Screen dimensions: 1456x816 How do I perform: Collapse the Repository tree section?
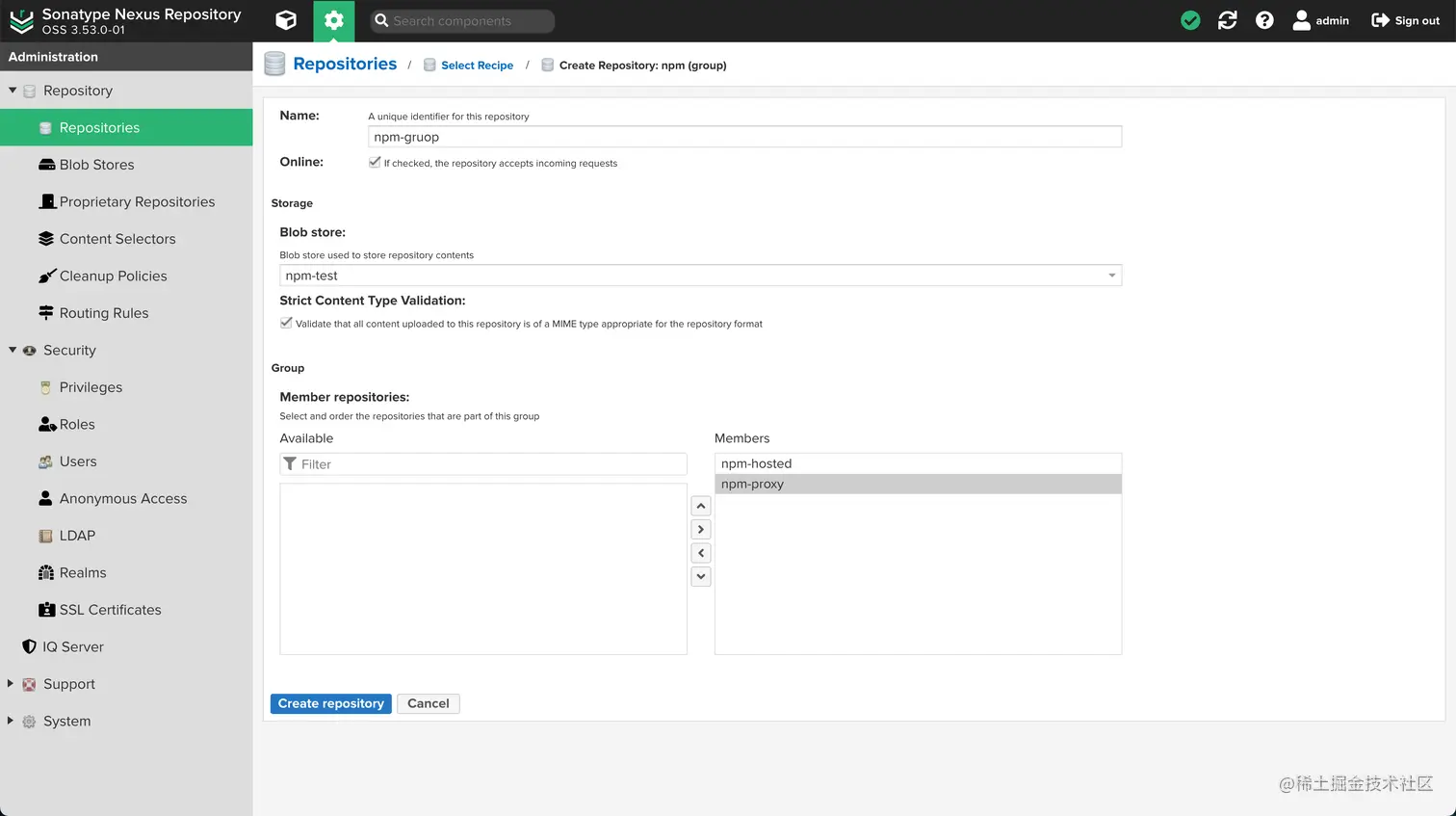(13, 91)
